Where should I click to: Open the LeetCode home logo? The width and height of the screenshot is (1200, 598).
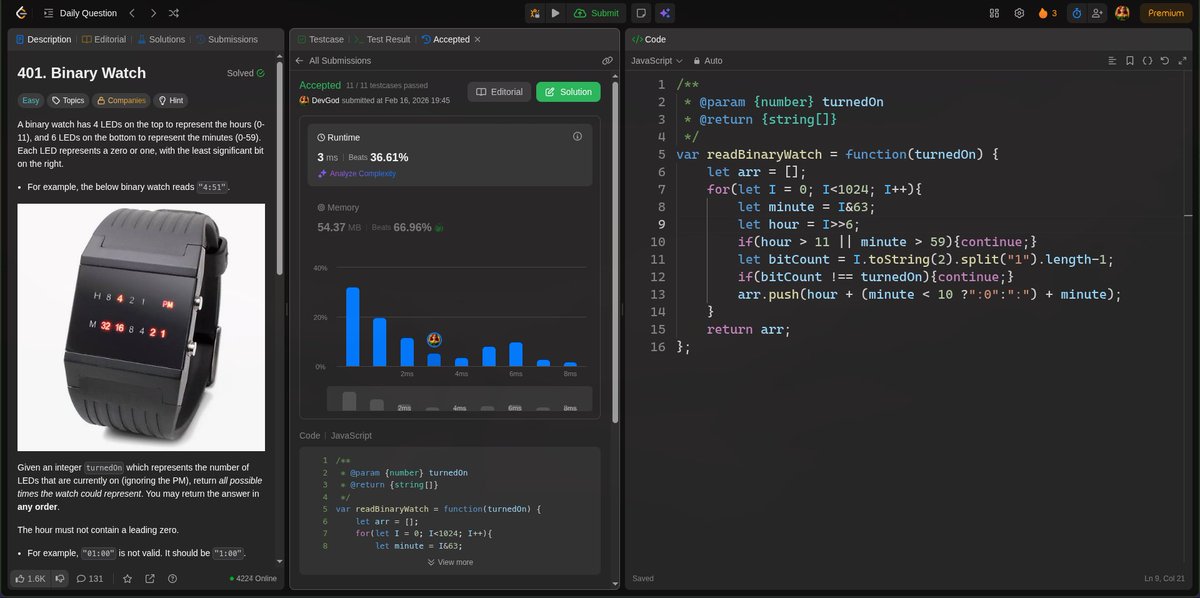[20, 13]
